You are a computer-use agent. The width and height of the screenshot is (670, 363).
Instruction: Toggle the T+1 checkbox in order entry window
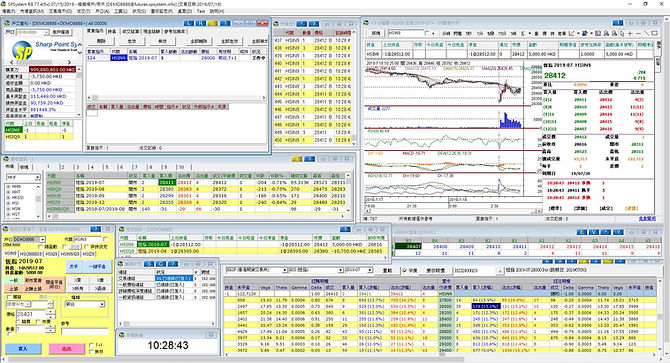point(92,345)
